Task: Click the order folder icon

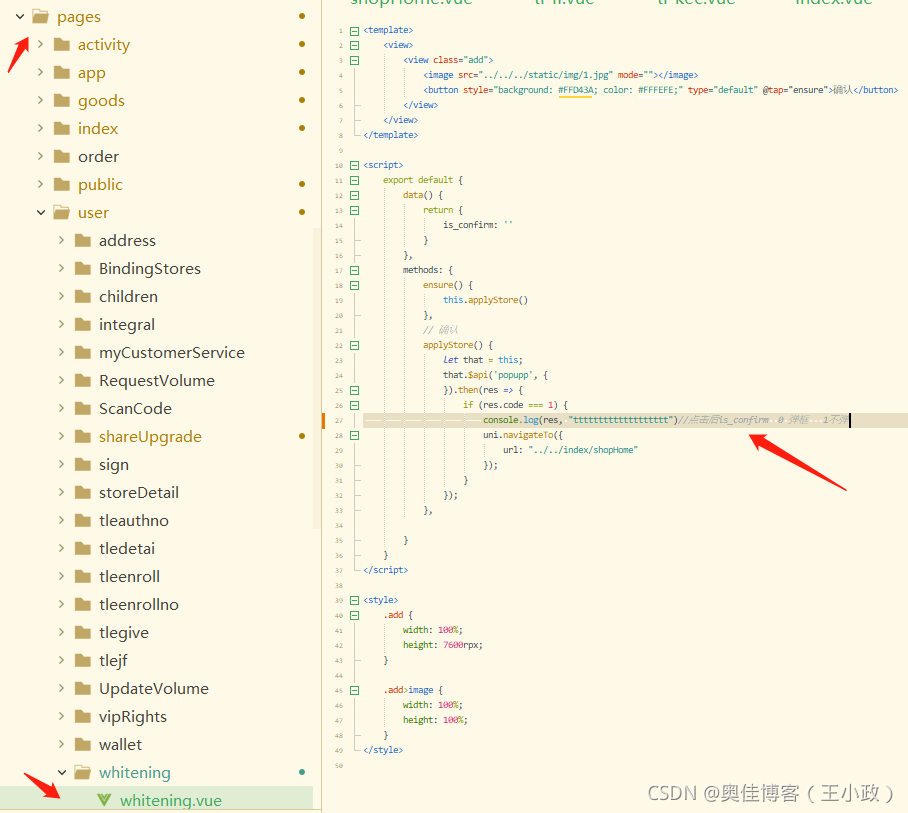Action: (61, 156)
